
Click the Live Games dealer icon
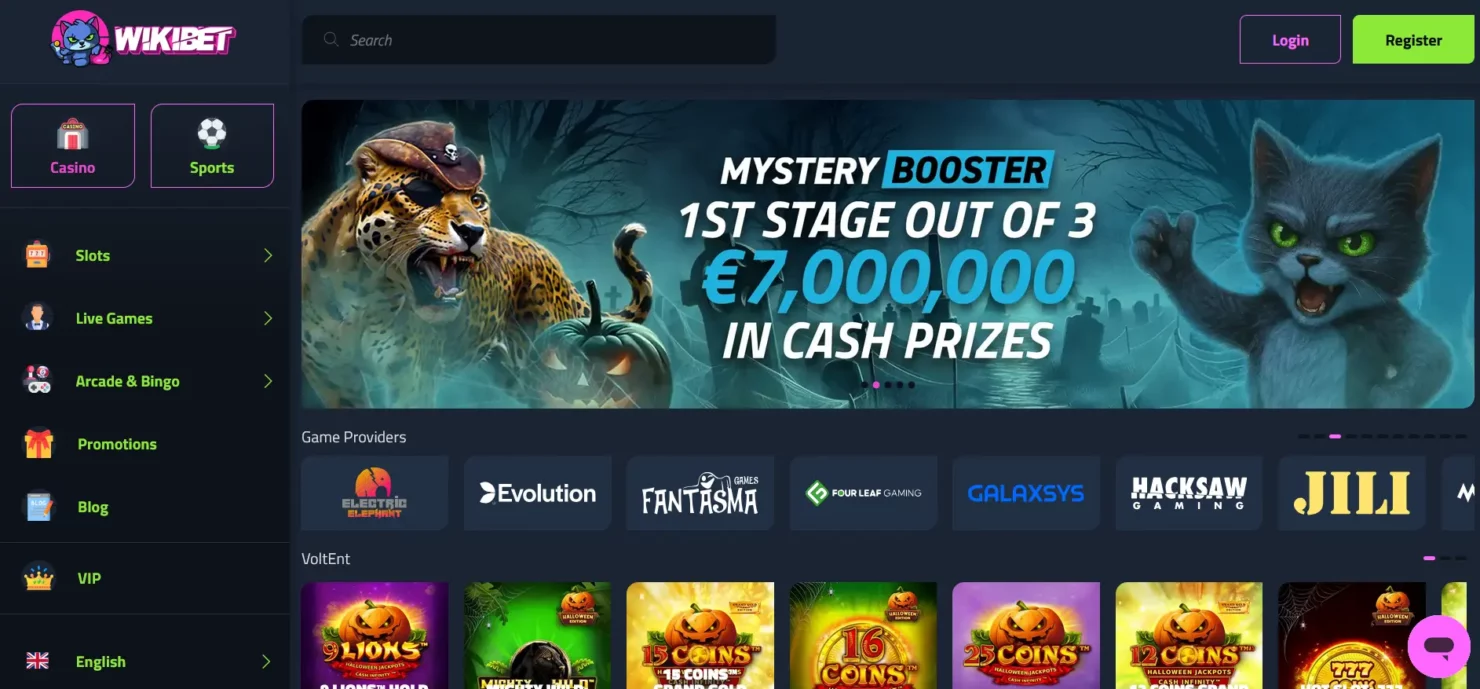tap(37, 318)
